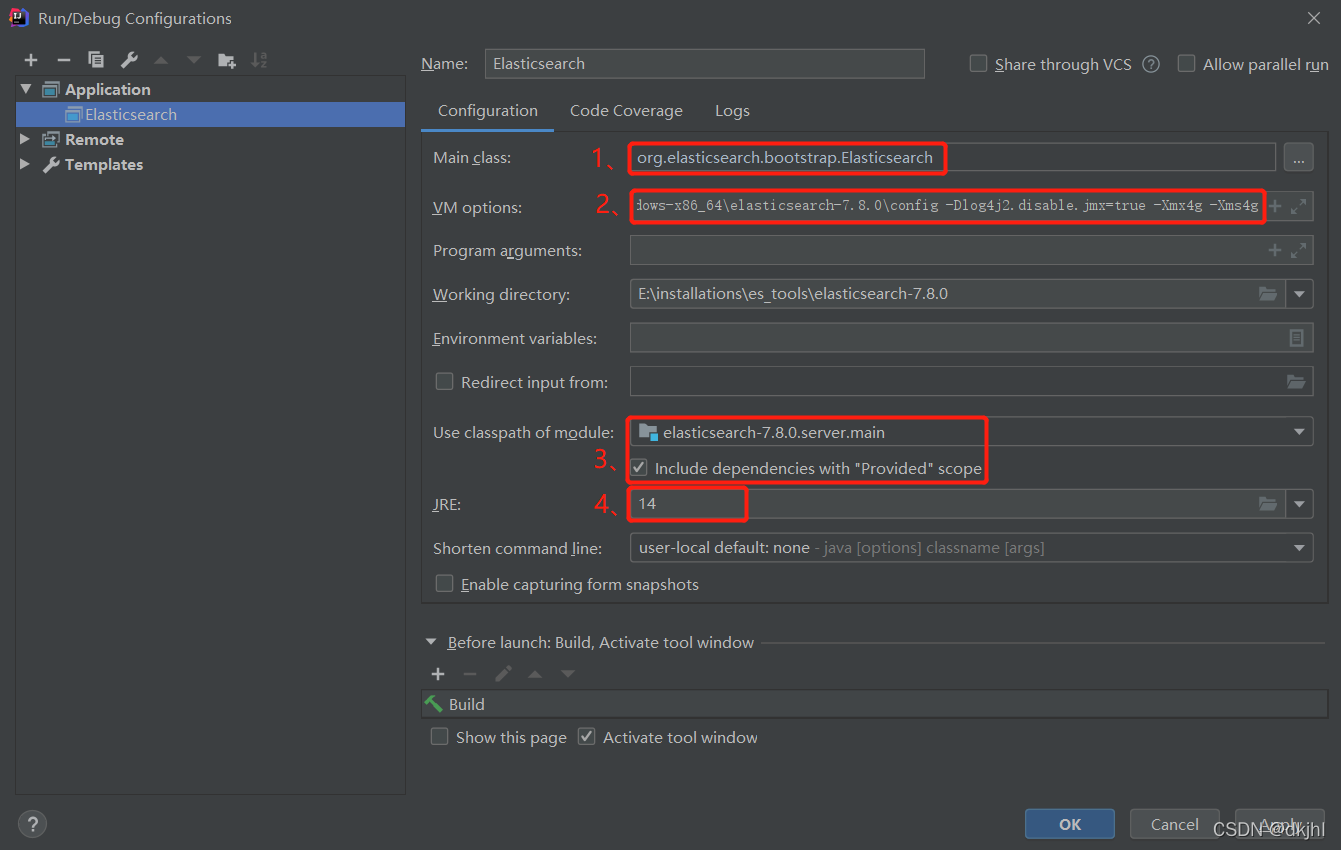This screenshot has height=850, width=1341.
Task: Expand the VM options field
Action: click(1298, 207)
